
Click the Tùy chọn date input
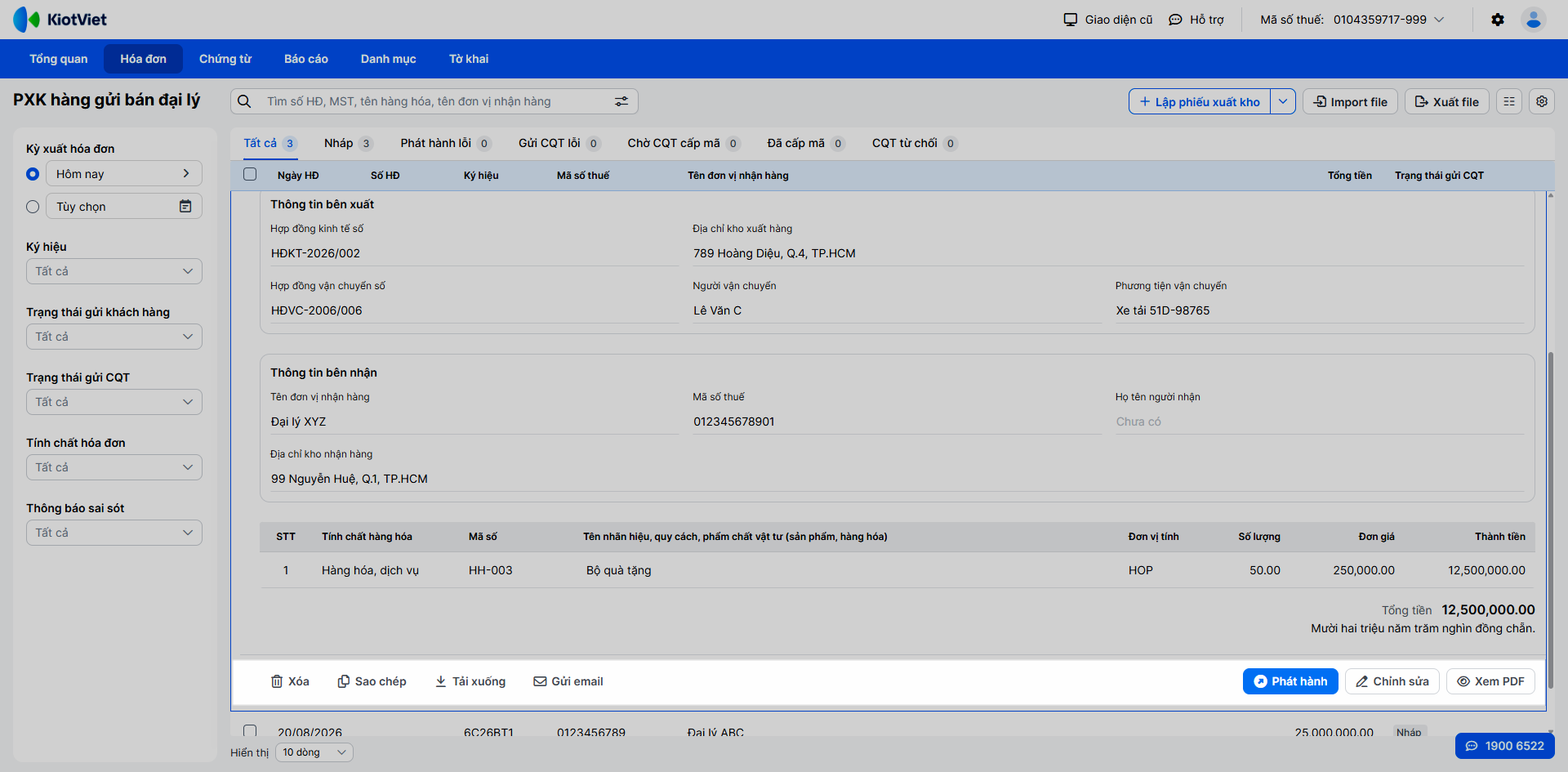pyautogui.click(x=124, y=206)
